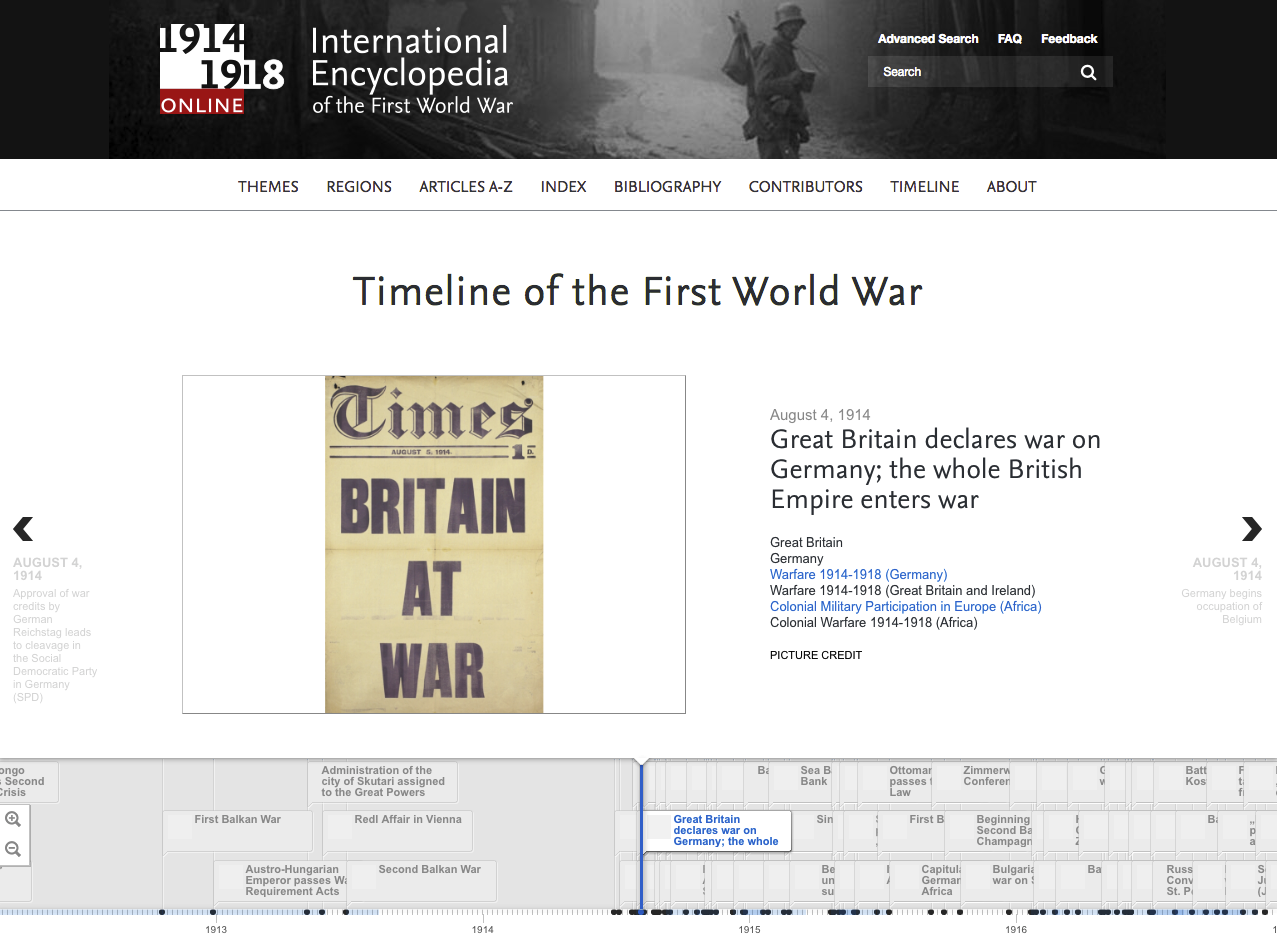
Task: Select Redl Affair in Vienna event
Action: (398, 830)
